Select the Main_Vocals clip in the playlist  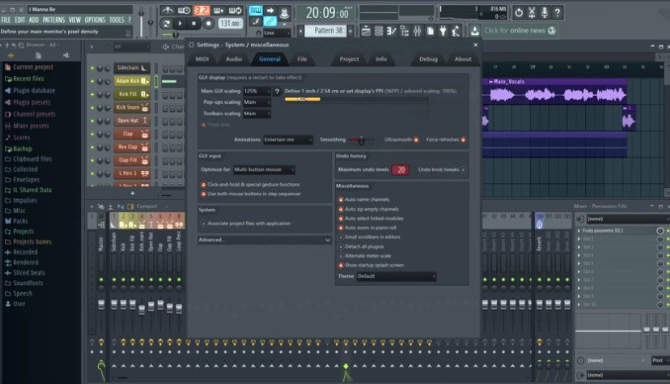555,91
